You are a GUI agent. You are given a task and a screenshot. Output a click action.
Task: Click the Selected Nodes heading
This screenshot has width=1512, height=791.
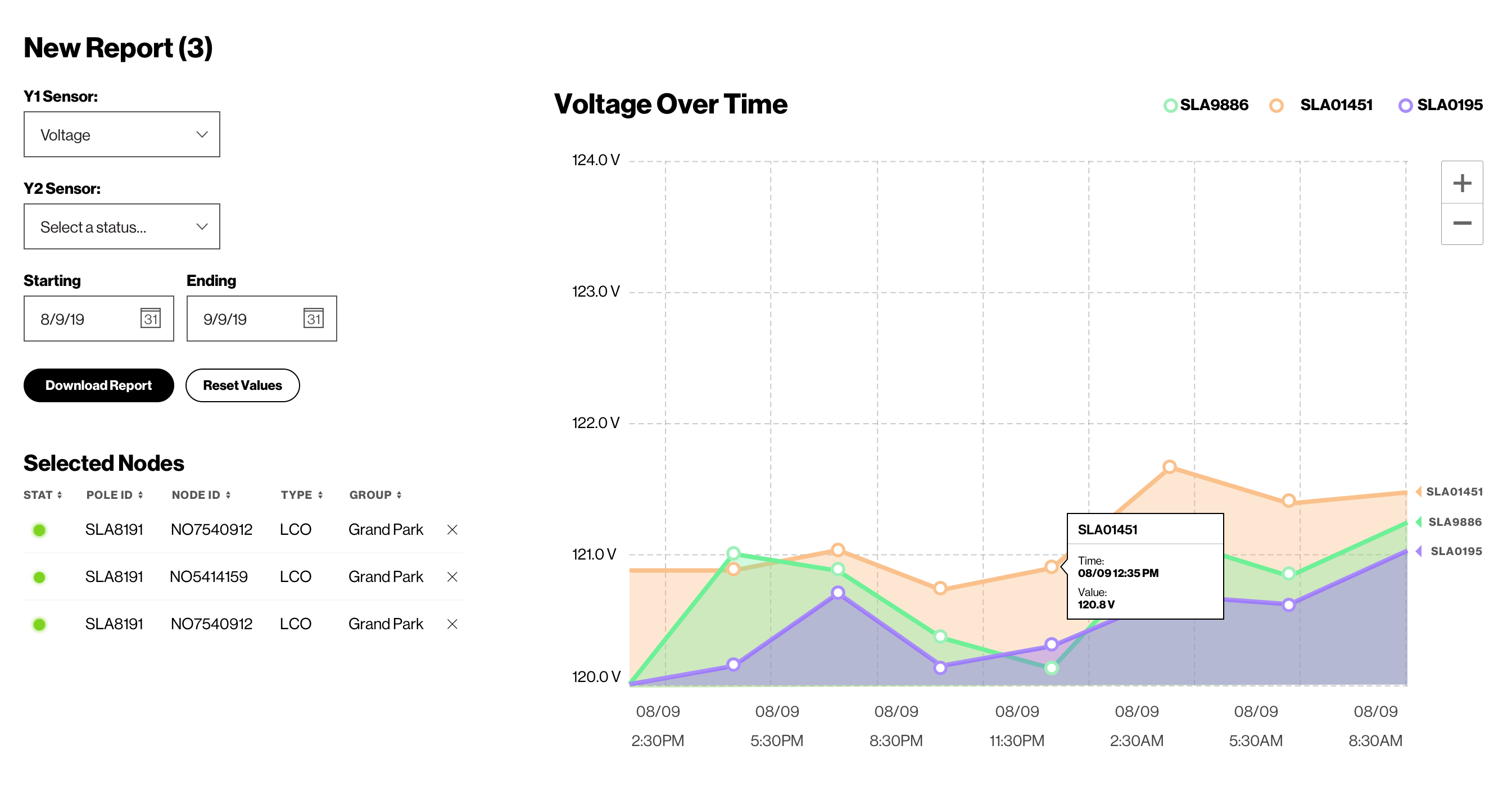click(104, 463)
